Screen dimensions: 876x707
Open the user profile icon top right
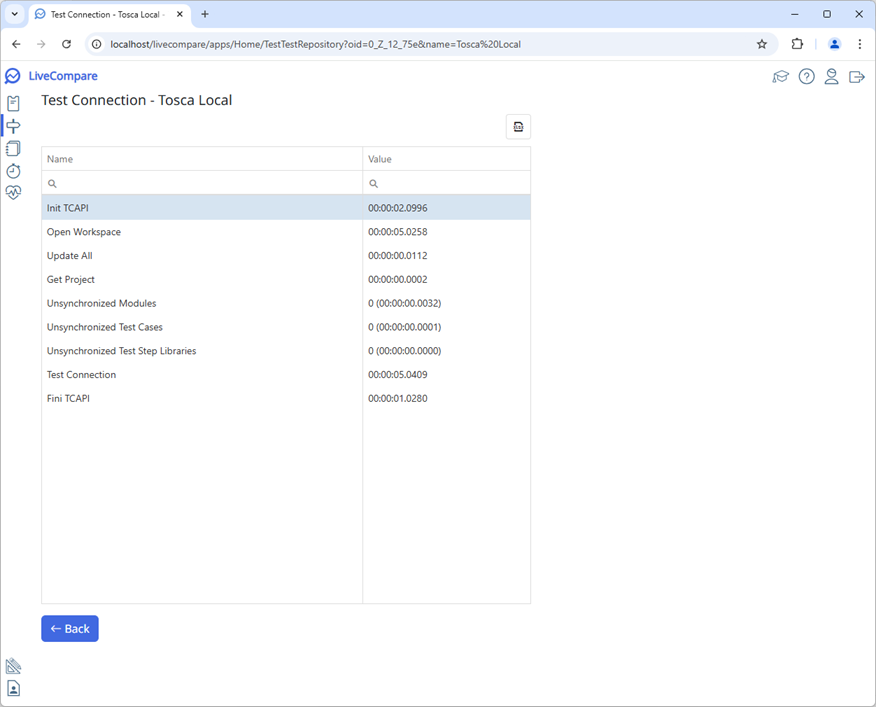pyautogui.click(x=831, y=76)
